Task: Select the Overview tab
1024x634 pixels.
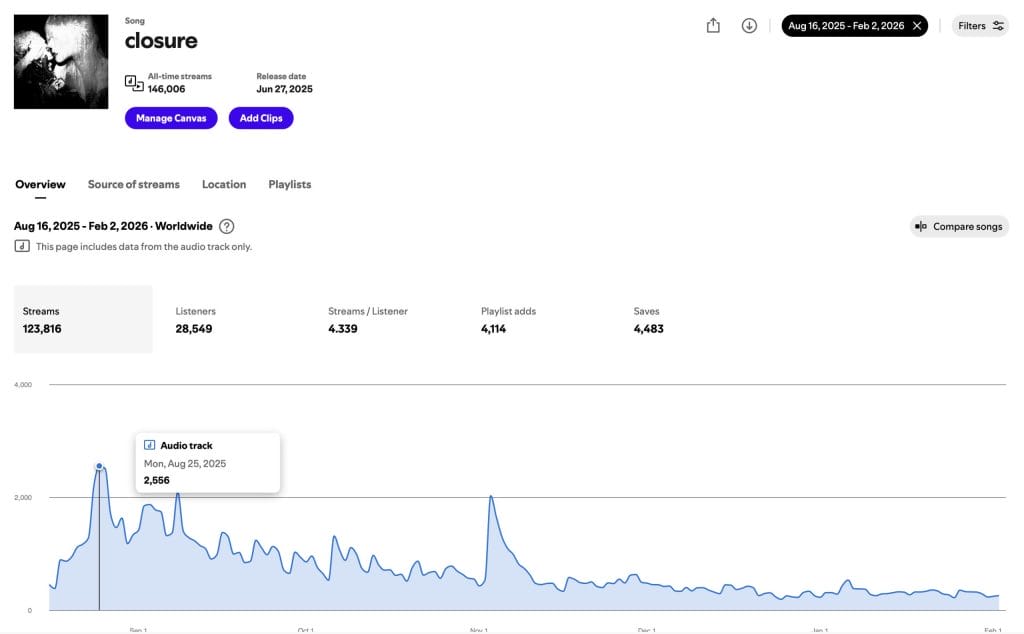Action: point(40,184)
